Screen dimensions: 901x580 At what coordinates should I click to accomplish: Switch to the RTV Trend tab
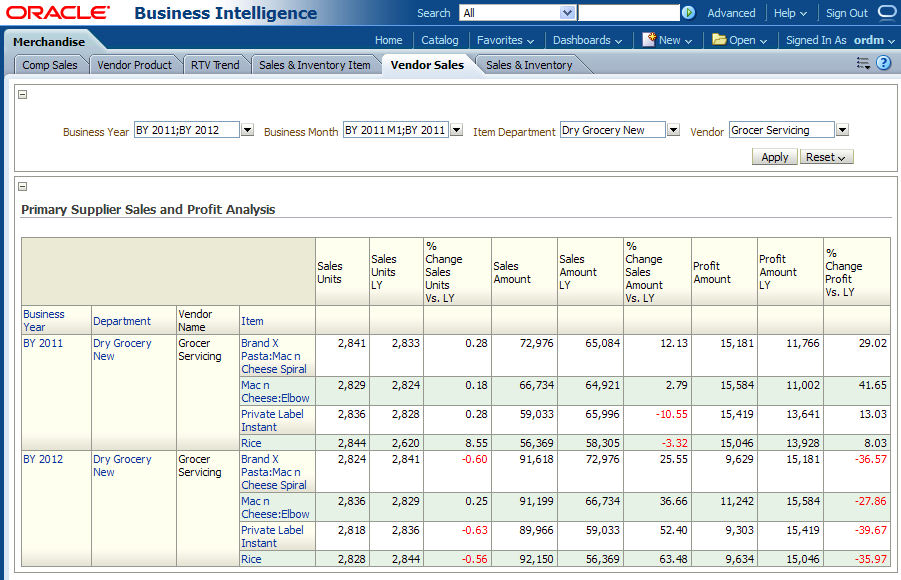click(x=215, y=65)
